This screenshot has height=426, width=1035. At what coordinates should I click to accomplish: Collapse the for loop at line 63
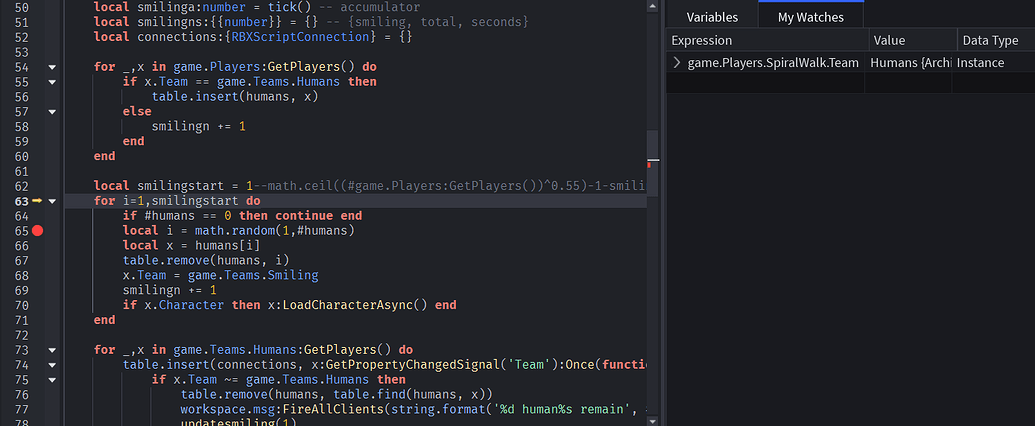pyautogui.click(x=52, y=201)
